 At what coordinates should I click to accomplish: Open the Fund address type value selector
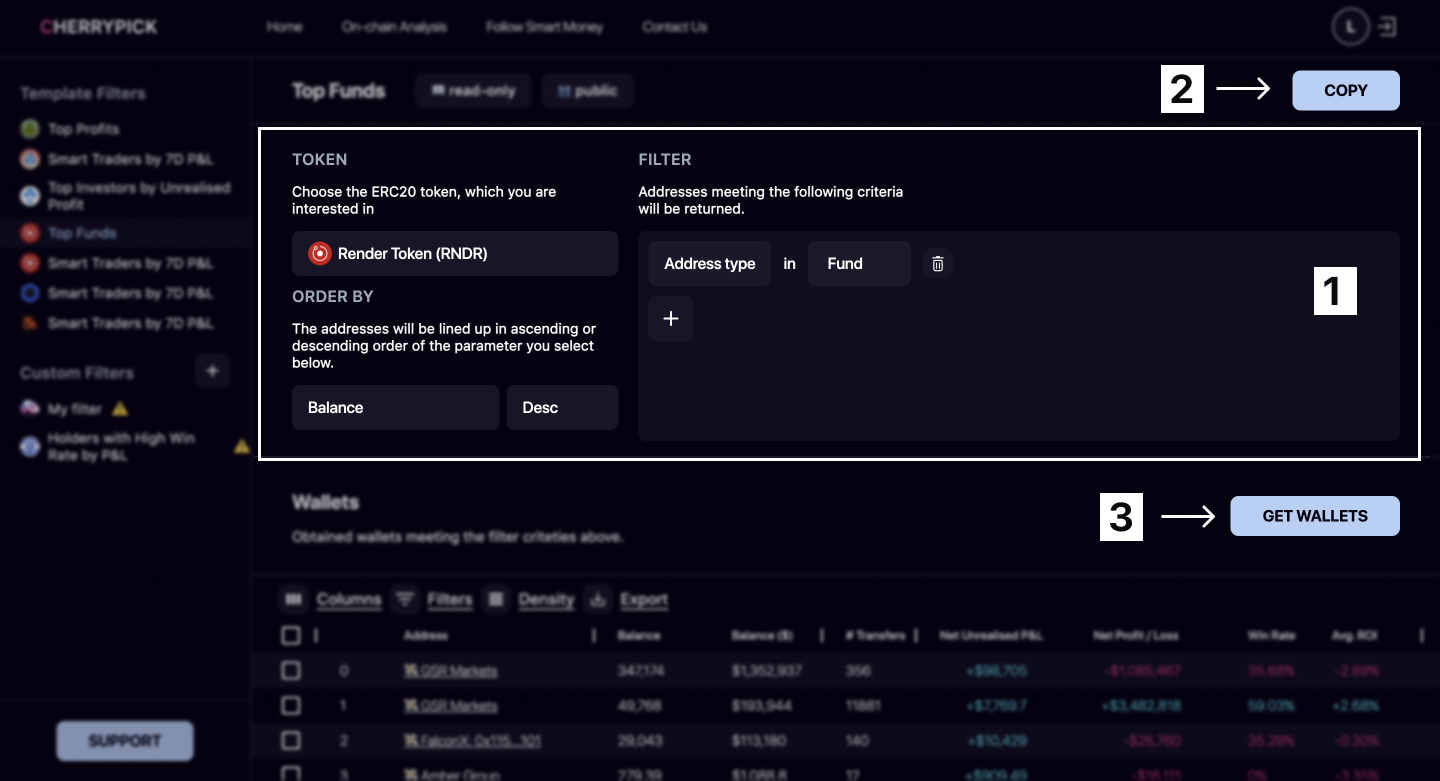click(859, 264)
